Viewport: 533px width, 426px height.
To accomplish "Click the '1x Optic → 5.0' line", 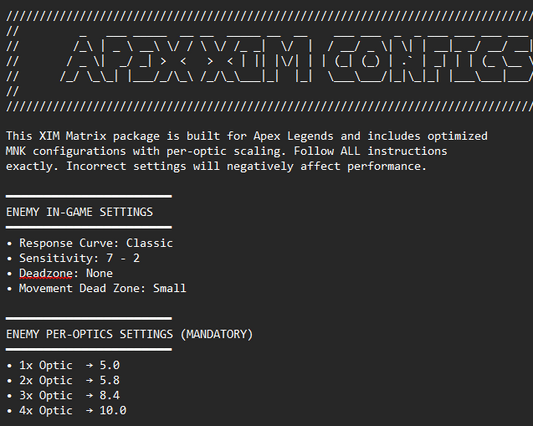I will pos(63,365).
